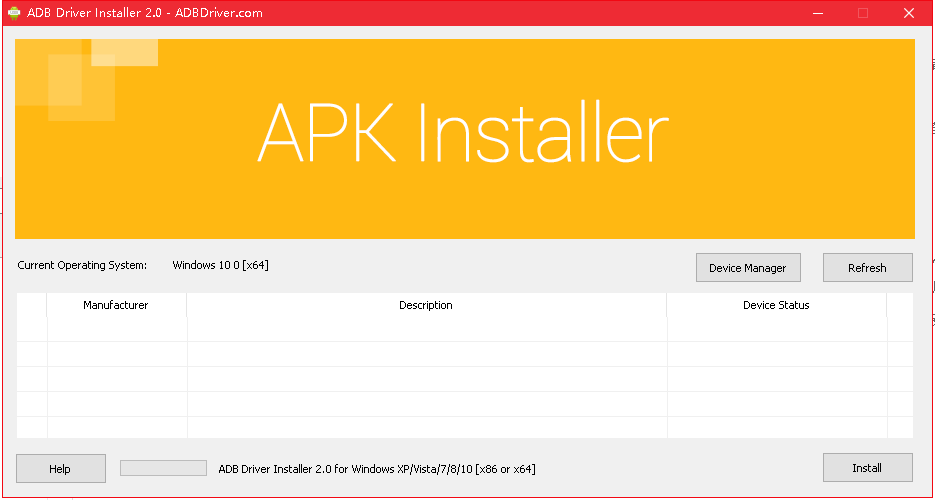Minimize the ADB Driver Installer window
Image resolution: width=935 pixels, height=500 pixels.
818,13
